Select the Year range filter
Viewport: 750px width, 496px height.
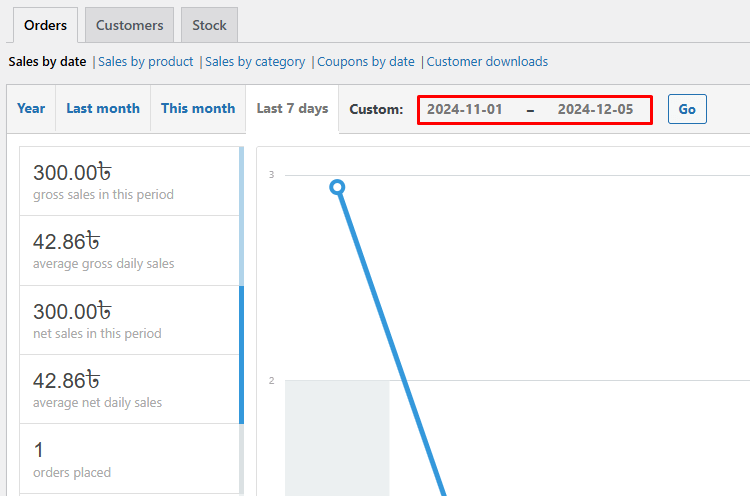tap(31, 109)
